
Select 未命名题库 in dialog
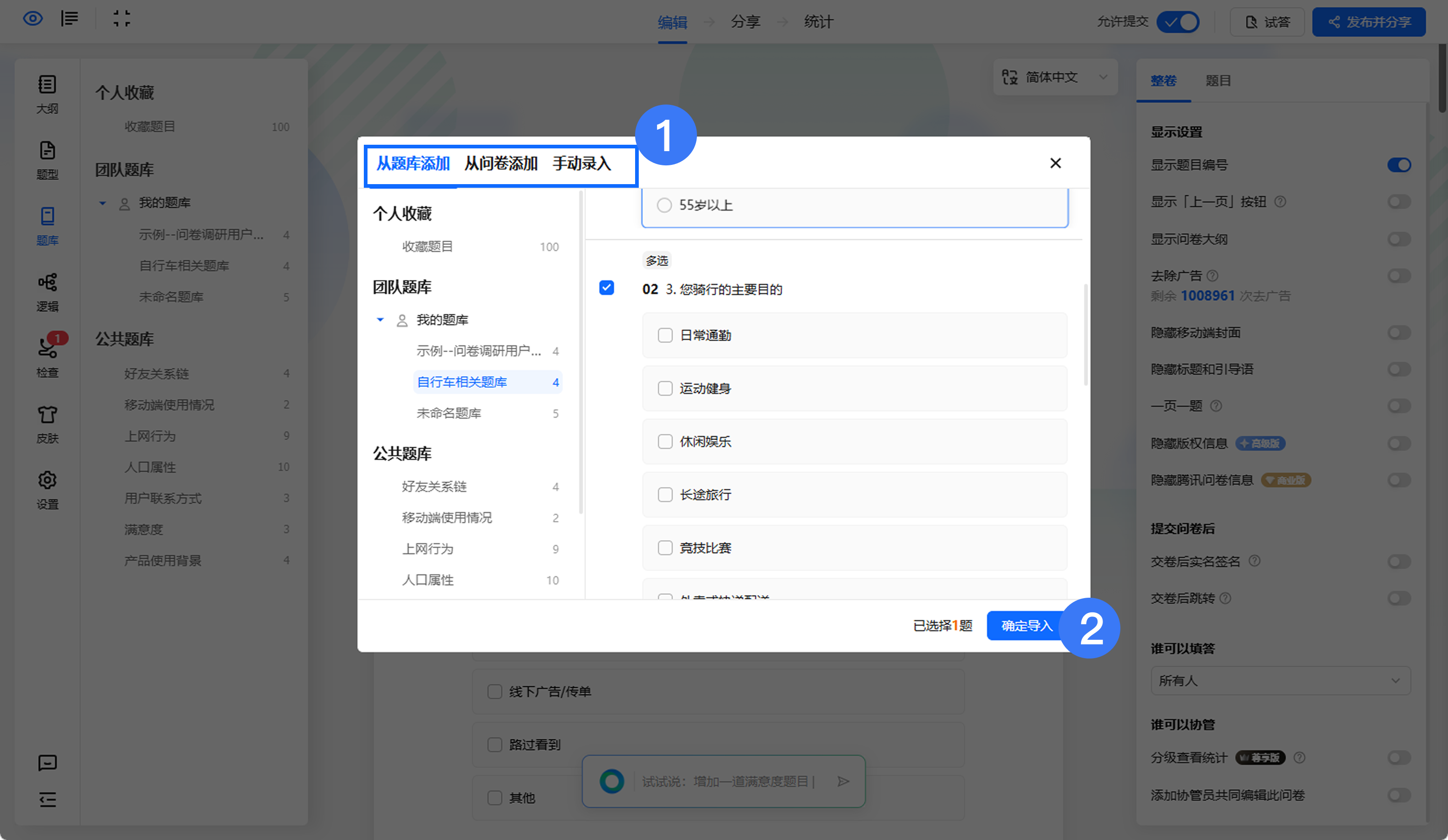tap(487, 414)
